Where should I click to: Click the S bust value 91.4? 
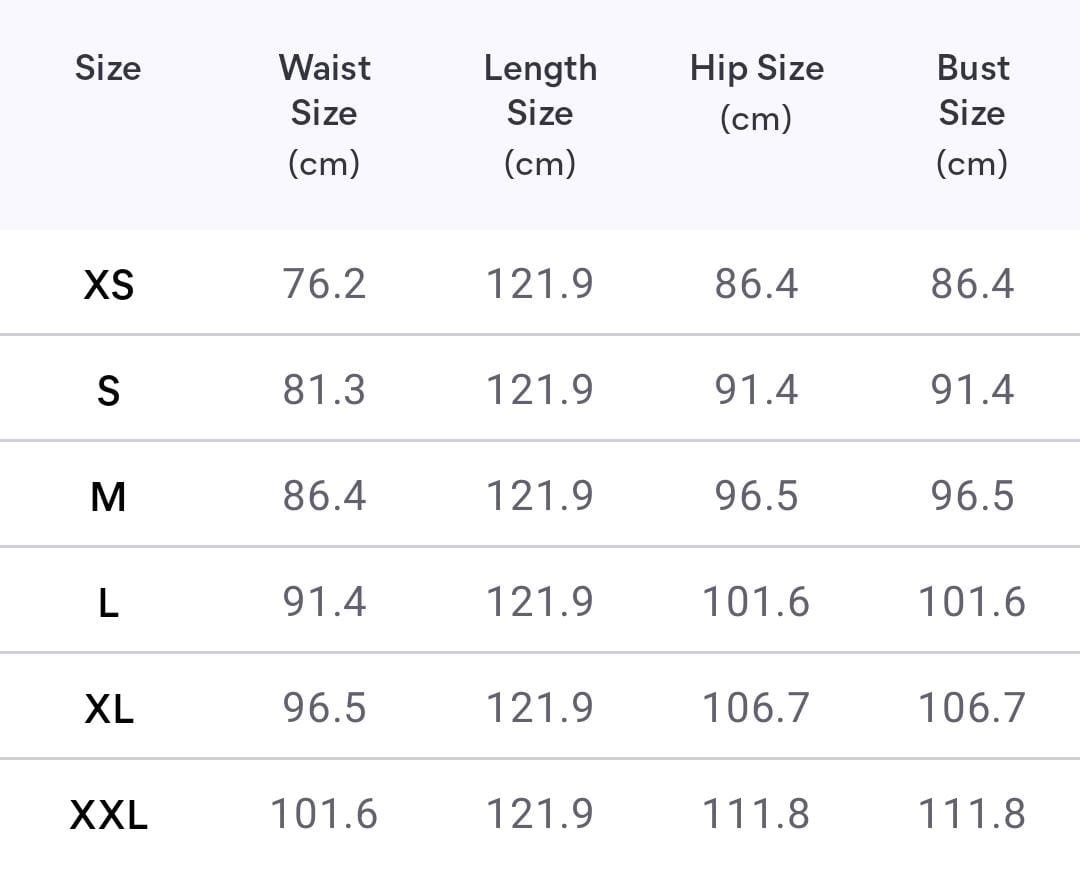tap(972, 390)
